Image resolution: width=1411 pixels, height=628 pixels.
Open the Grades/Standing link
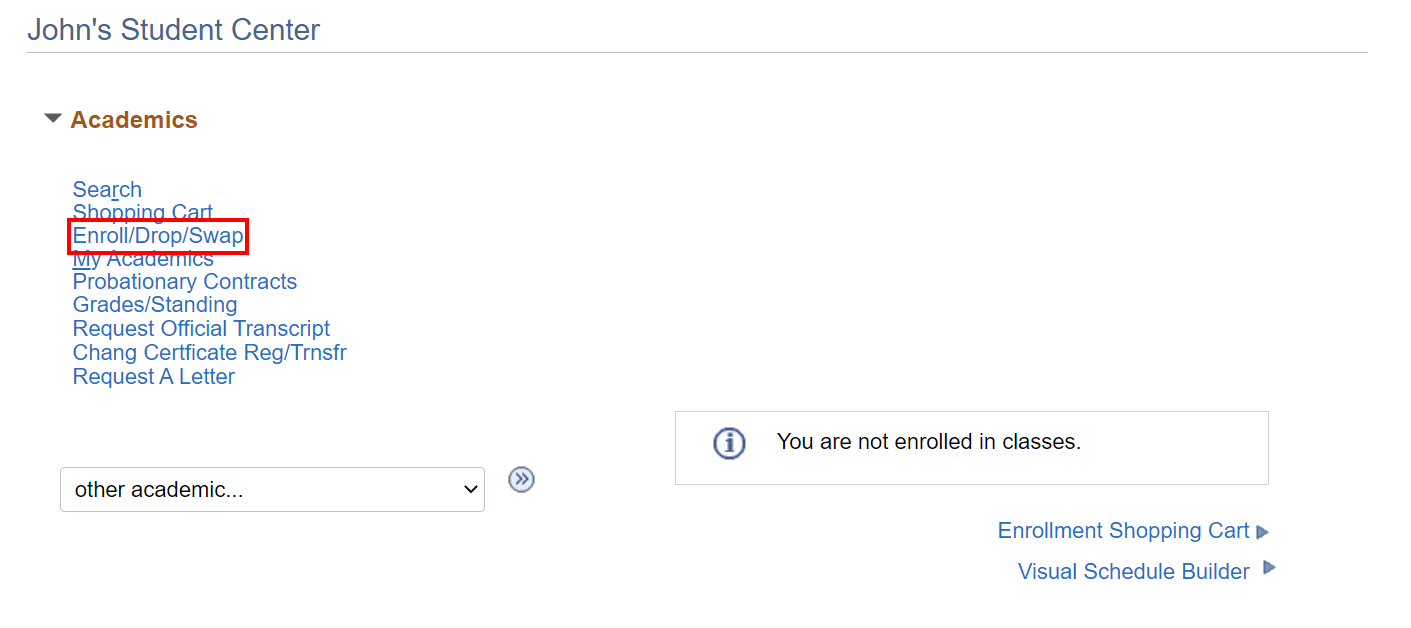[155, 305]
